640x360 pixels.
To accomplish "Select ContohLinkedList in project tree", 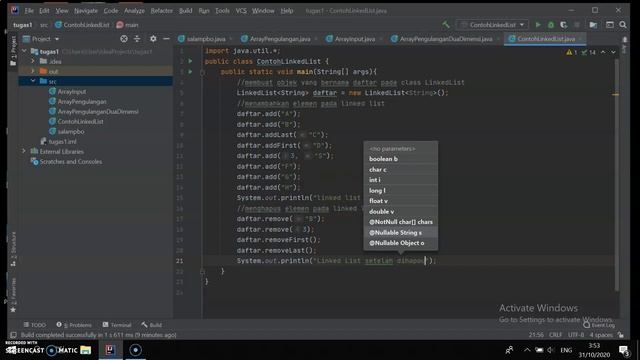I will (80, 121).
